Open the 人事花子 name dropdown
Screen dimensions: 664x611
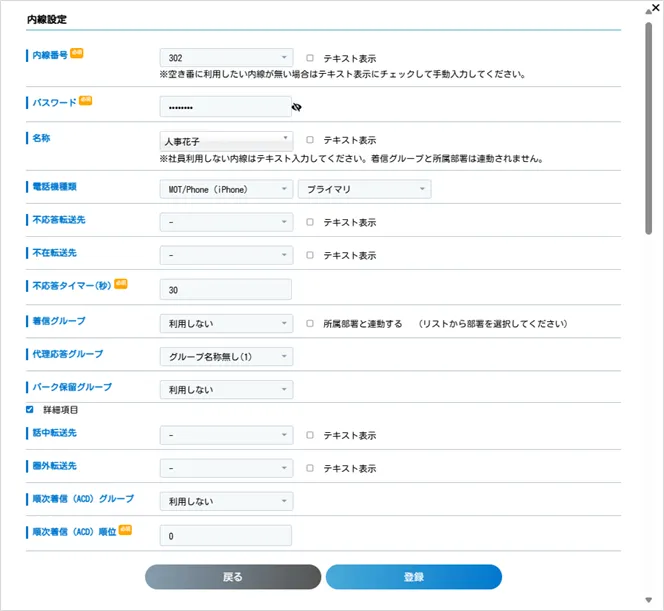[226, 141]
